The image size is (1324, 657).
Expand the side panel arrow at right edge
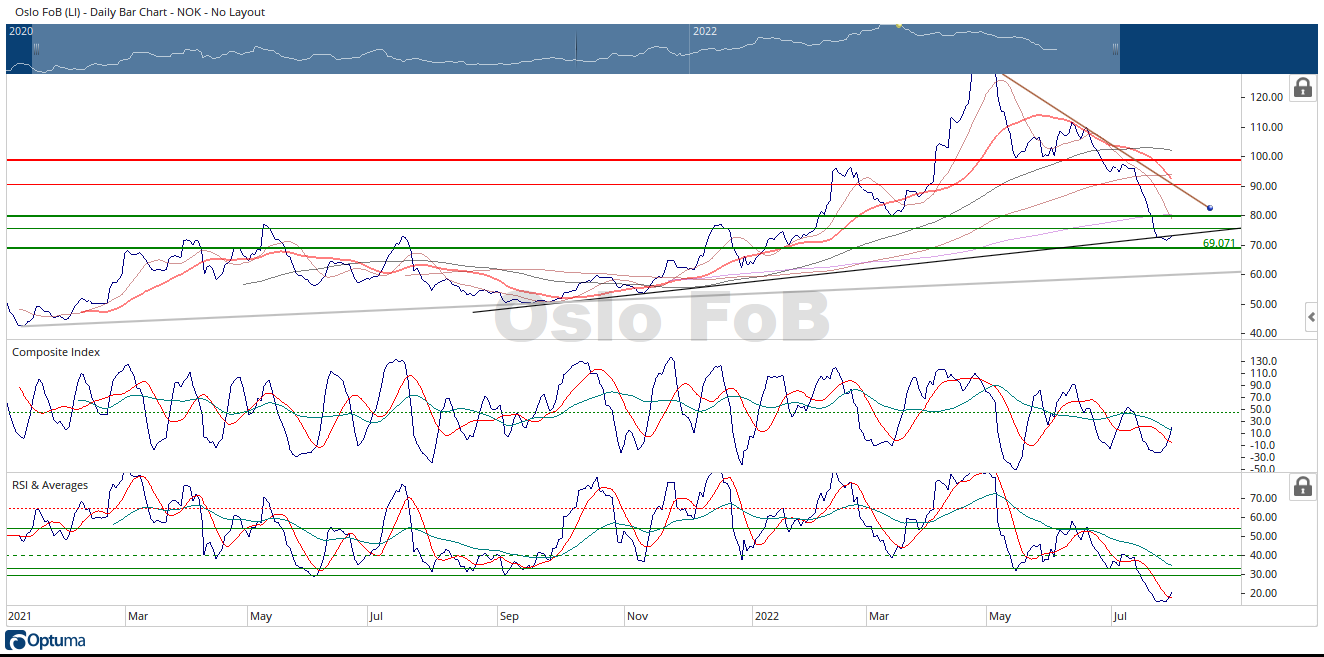[1313, 318]
